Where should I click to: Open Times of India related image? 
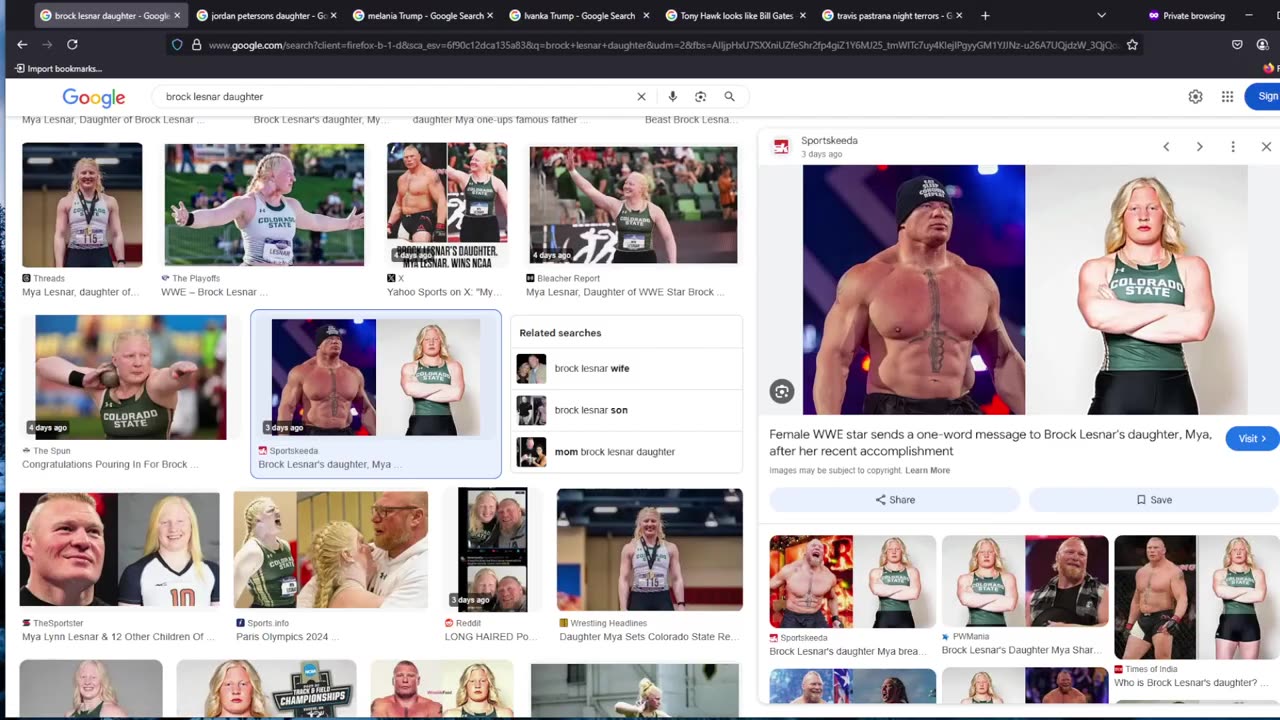pyautogui.click(x=1196, y=598)
